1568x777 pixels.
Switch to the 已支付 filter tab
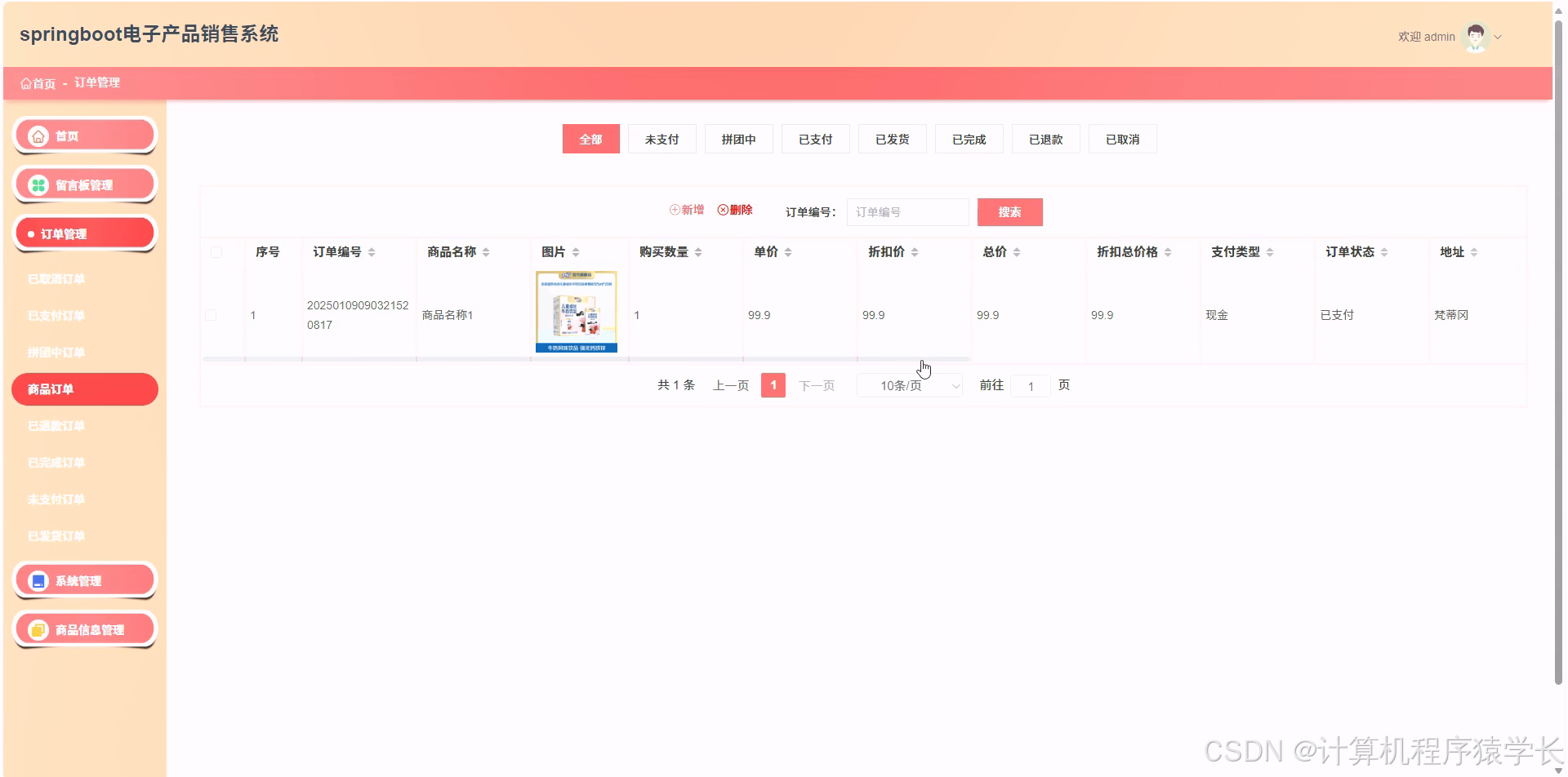[814, 139]
